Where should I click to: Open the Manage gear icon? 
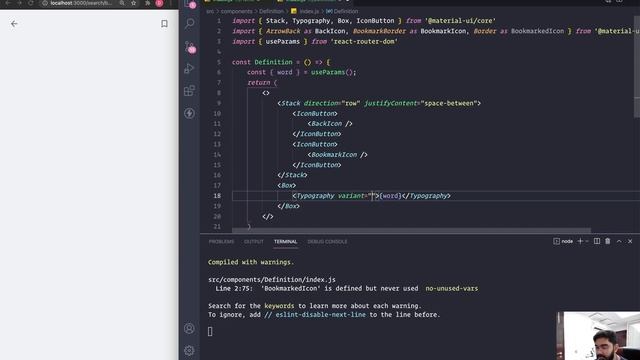click(189, 350)
